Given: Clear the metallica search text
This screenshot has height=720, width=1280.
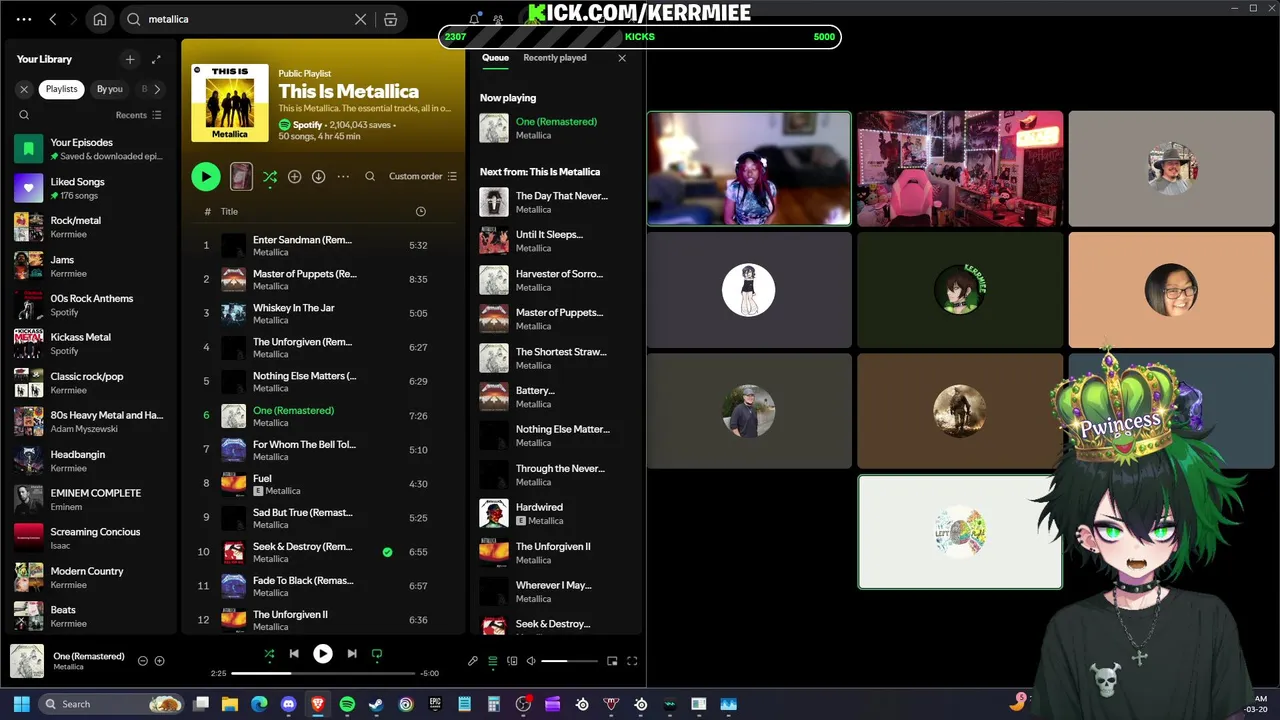Looking at the screenshot, I should coord(361,19).
